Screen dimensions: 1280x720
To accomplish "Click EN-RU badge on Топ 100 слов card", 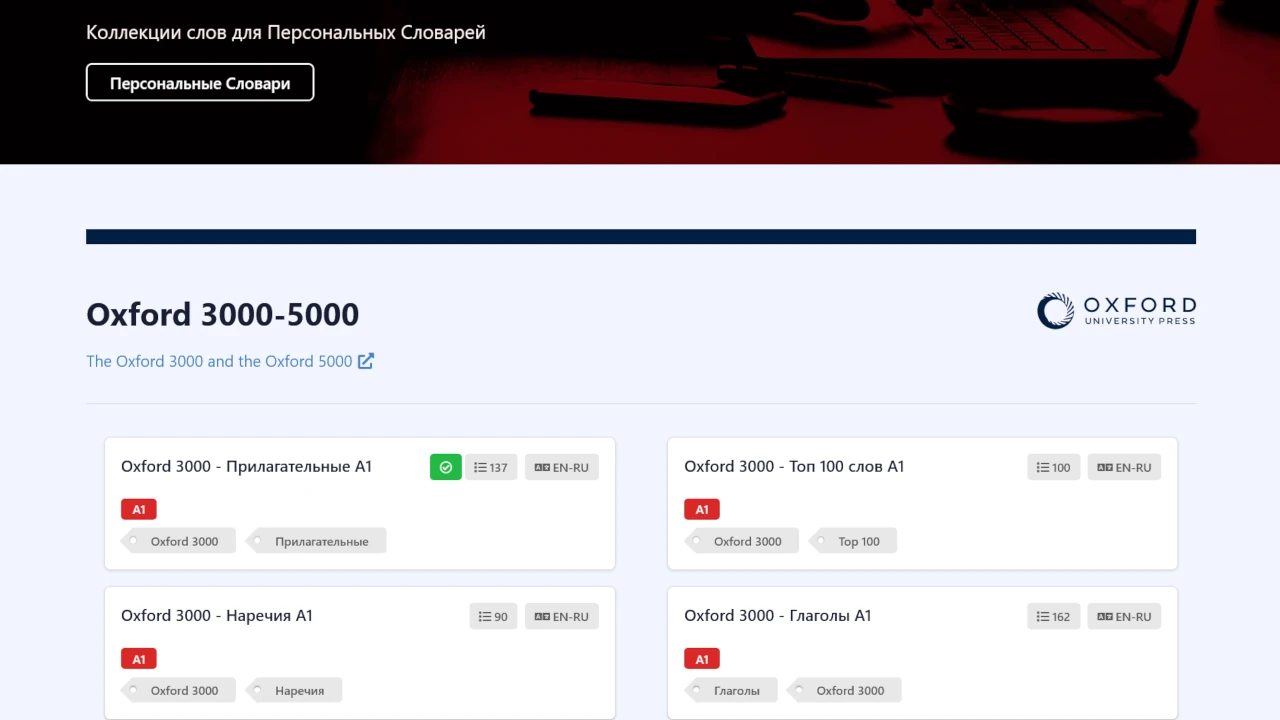I will (x=1125, y=467).
